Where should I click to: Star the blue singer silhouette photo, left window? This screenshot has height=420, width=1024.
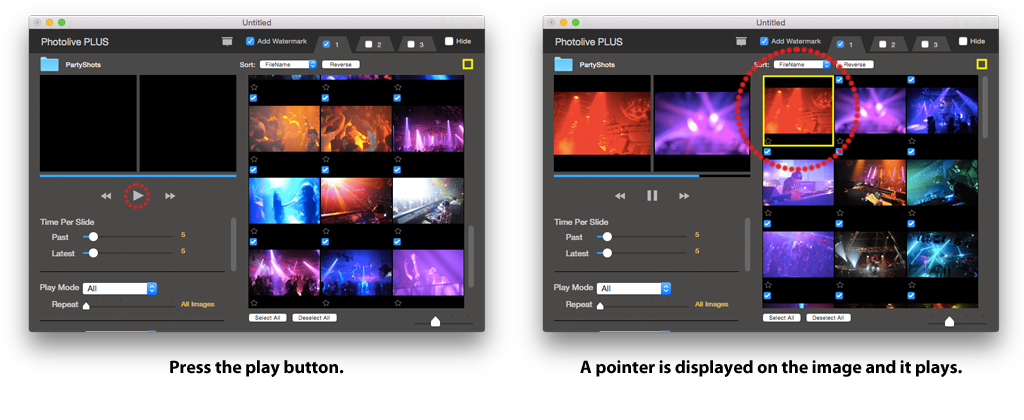pyautogui.click(x=253, y=231)
